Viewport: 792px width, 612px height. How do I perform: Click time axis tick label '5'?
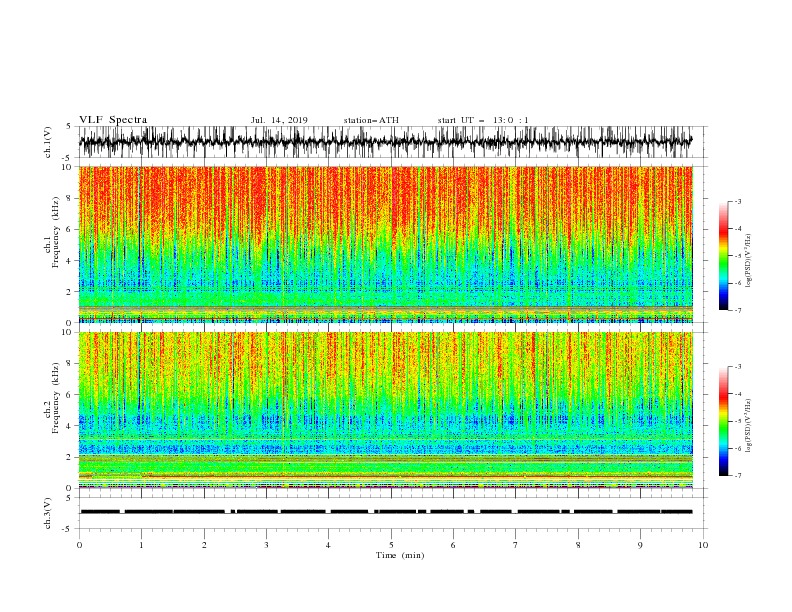[391, 545]
